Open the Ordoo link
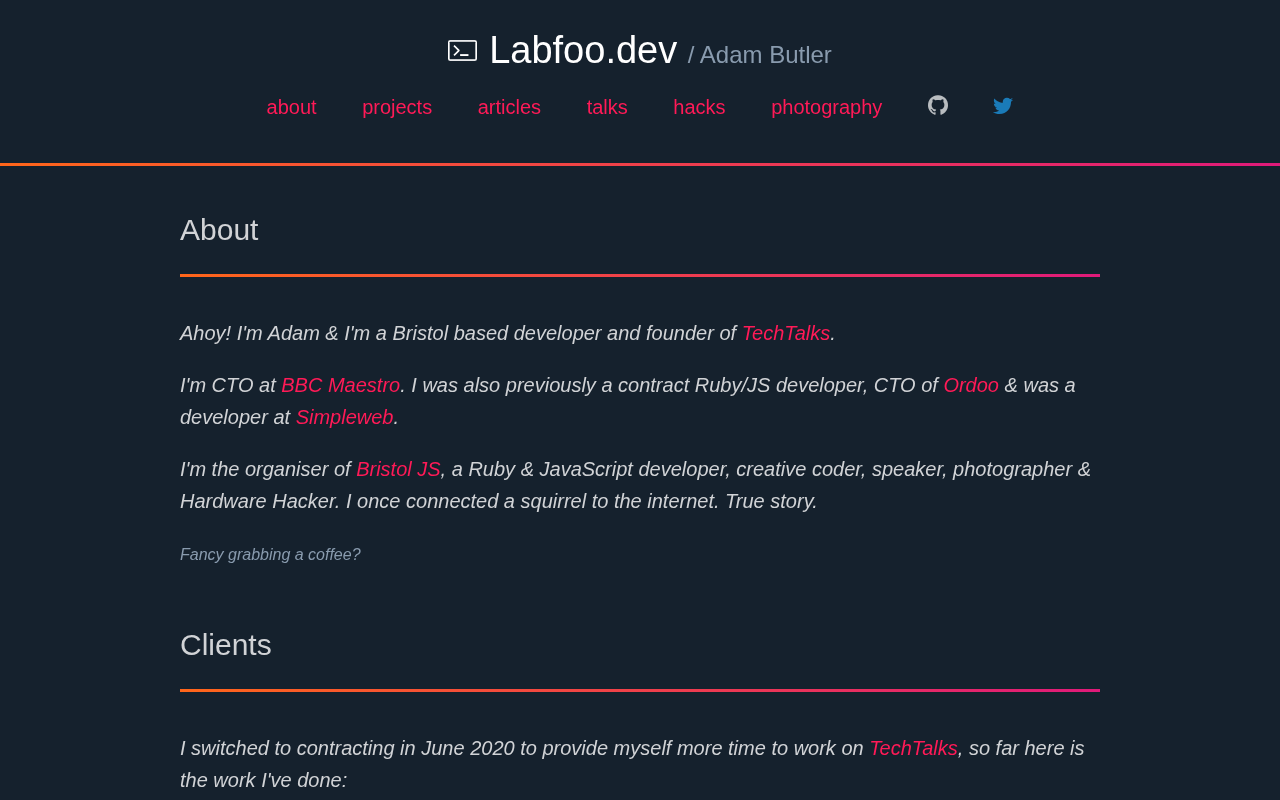The width and height of the screenshot is (1280, 800). coord(970,385)
